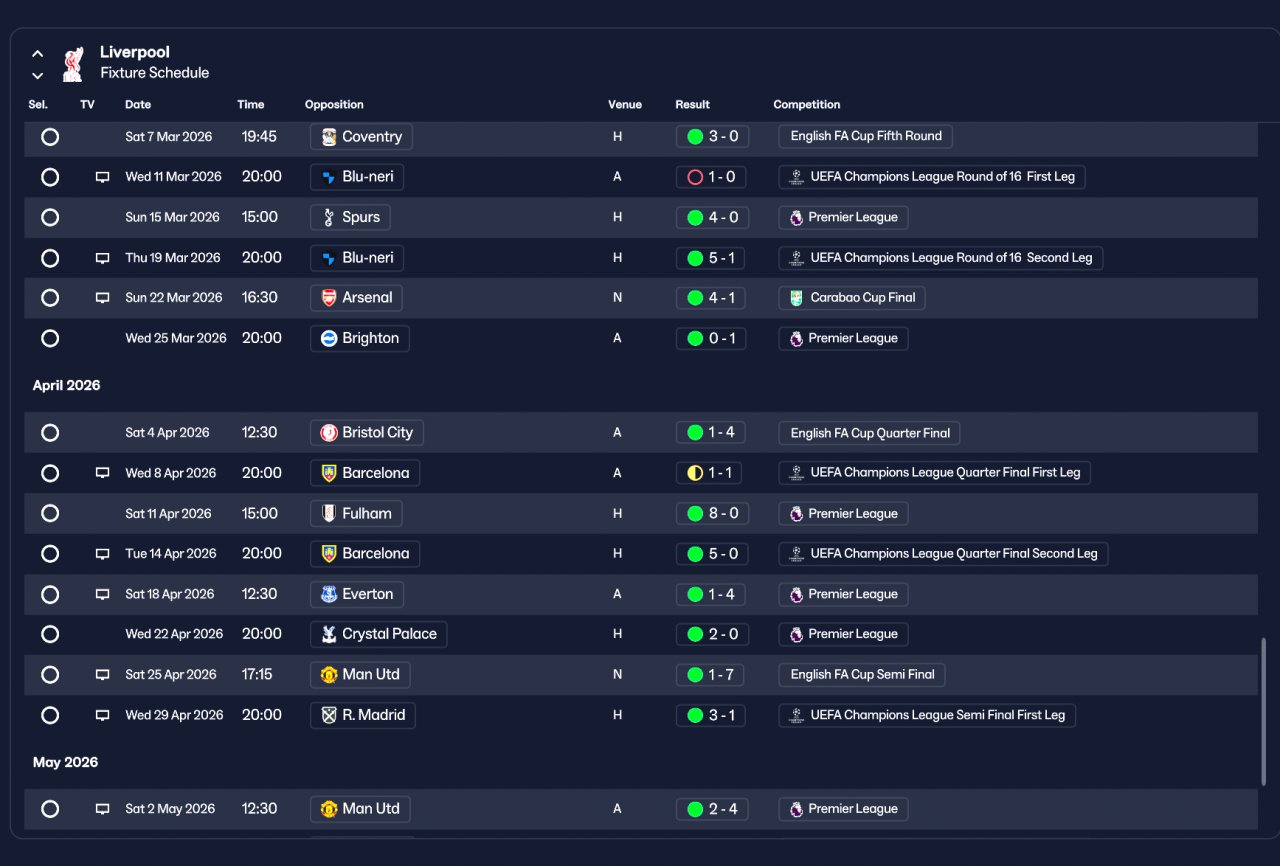Click the half-yellow draw indicator for Barcelona 1-1
1280x866 pixels.
coord(695,473)
